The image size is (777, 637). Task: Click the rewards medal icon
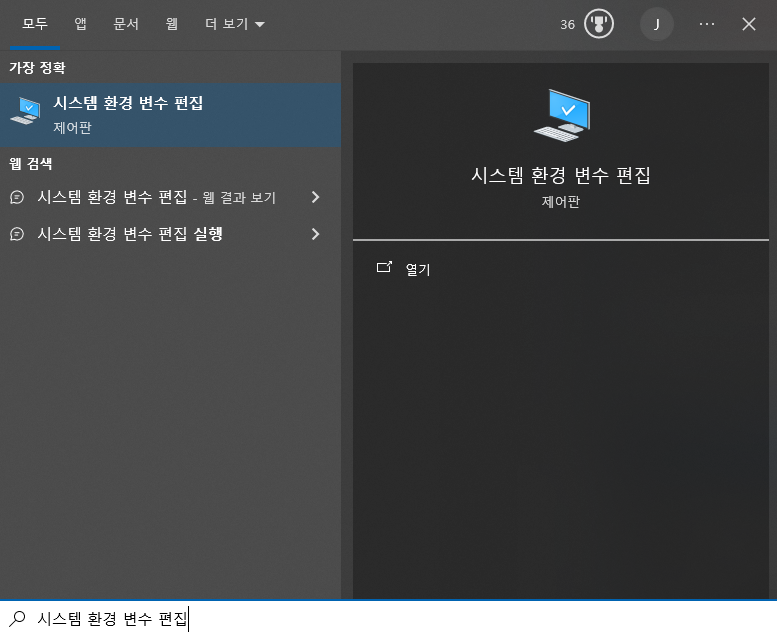tap(599, 24)
